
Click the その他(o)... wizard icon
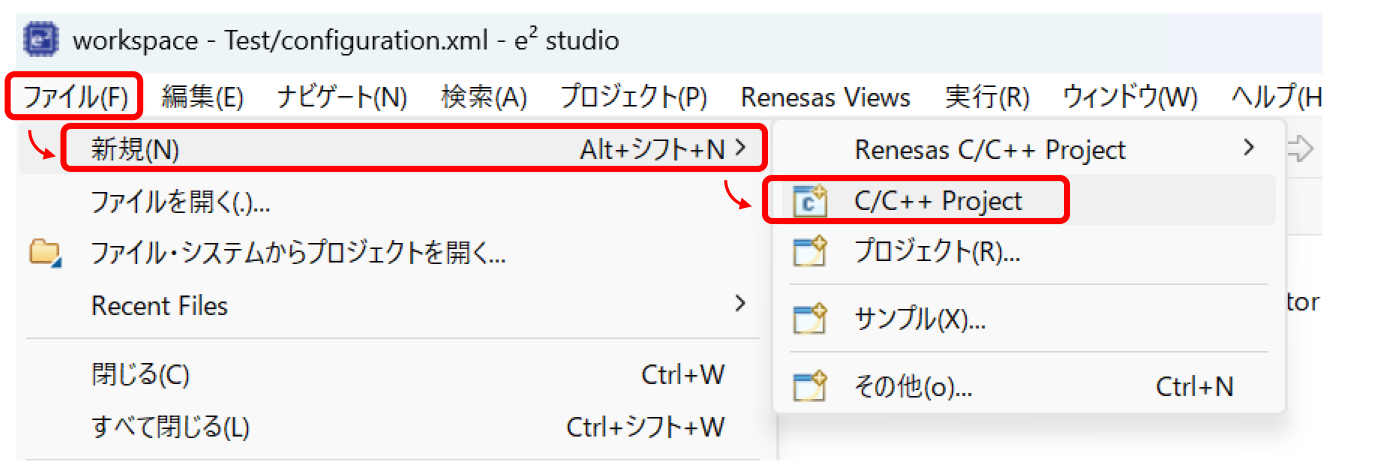809,386
